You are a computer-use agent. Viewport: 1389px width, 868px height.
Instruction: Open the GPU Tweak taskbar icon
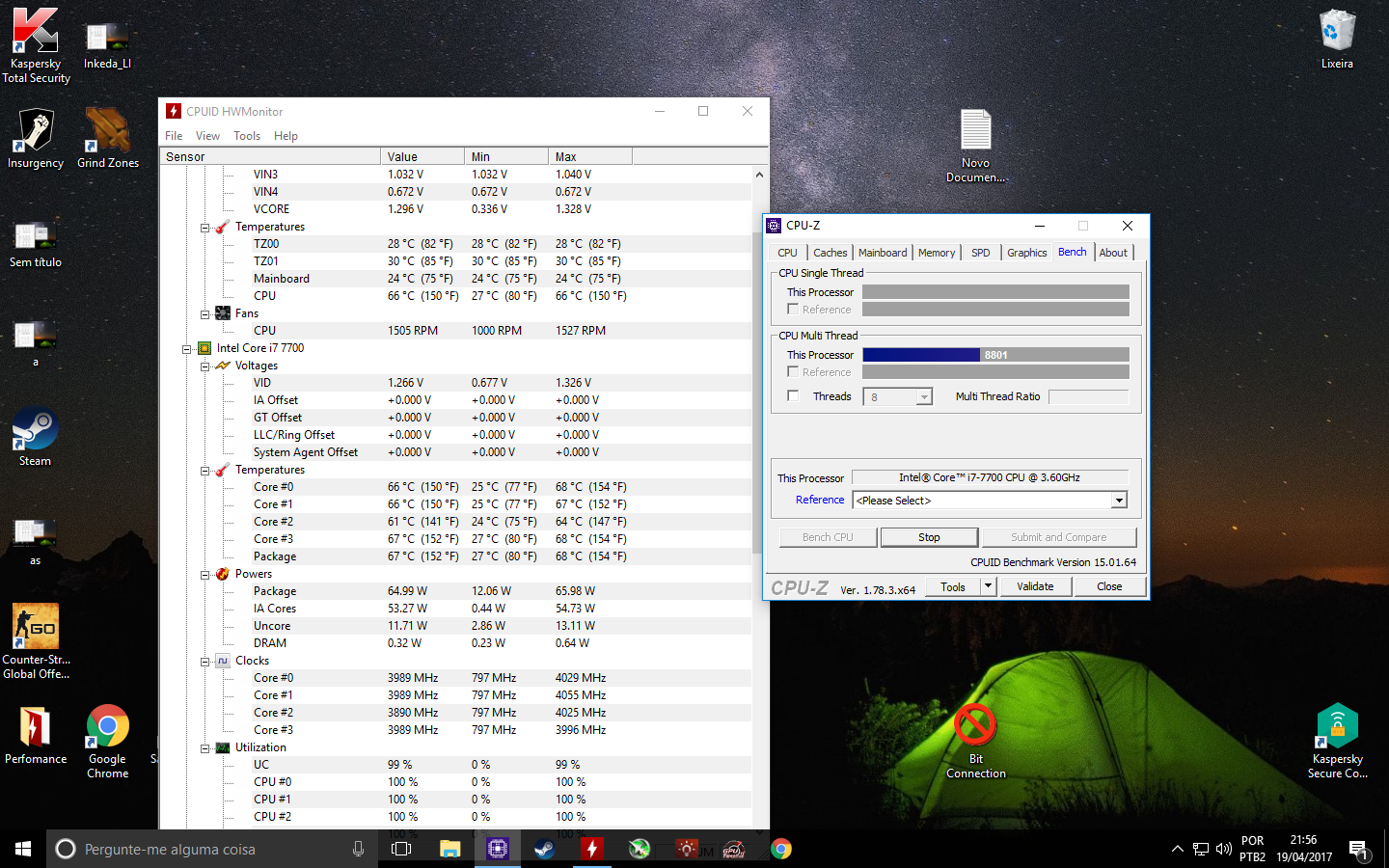(734, 849)
